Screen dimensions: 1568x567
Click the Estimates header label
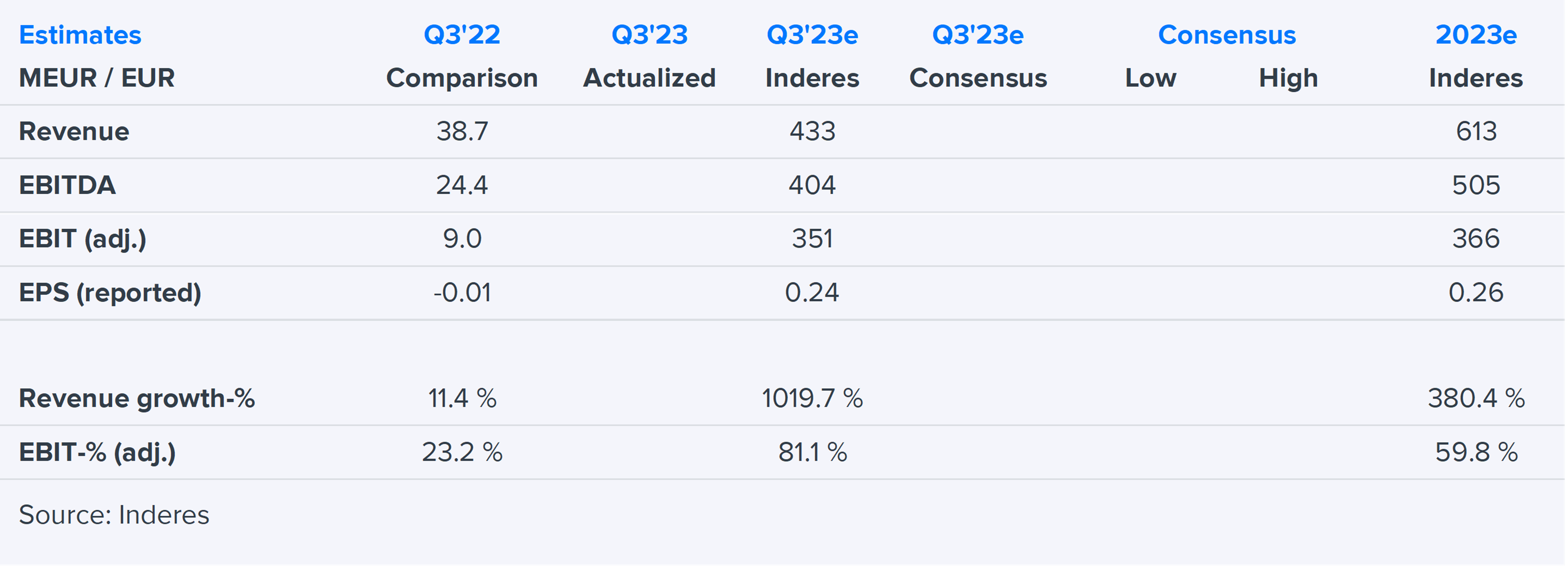click(x=80, y=35)
